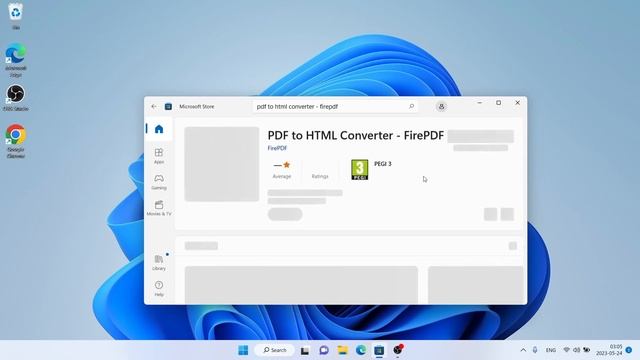The width and height of the screenshot is (640, 360).
Task: Click the Microsoft Store window title
Action: (197, 107)
